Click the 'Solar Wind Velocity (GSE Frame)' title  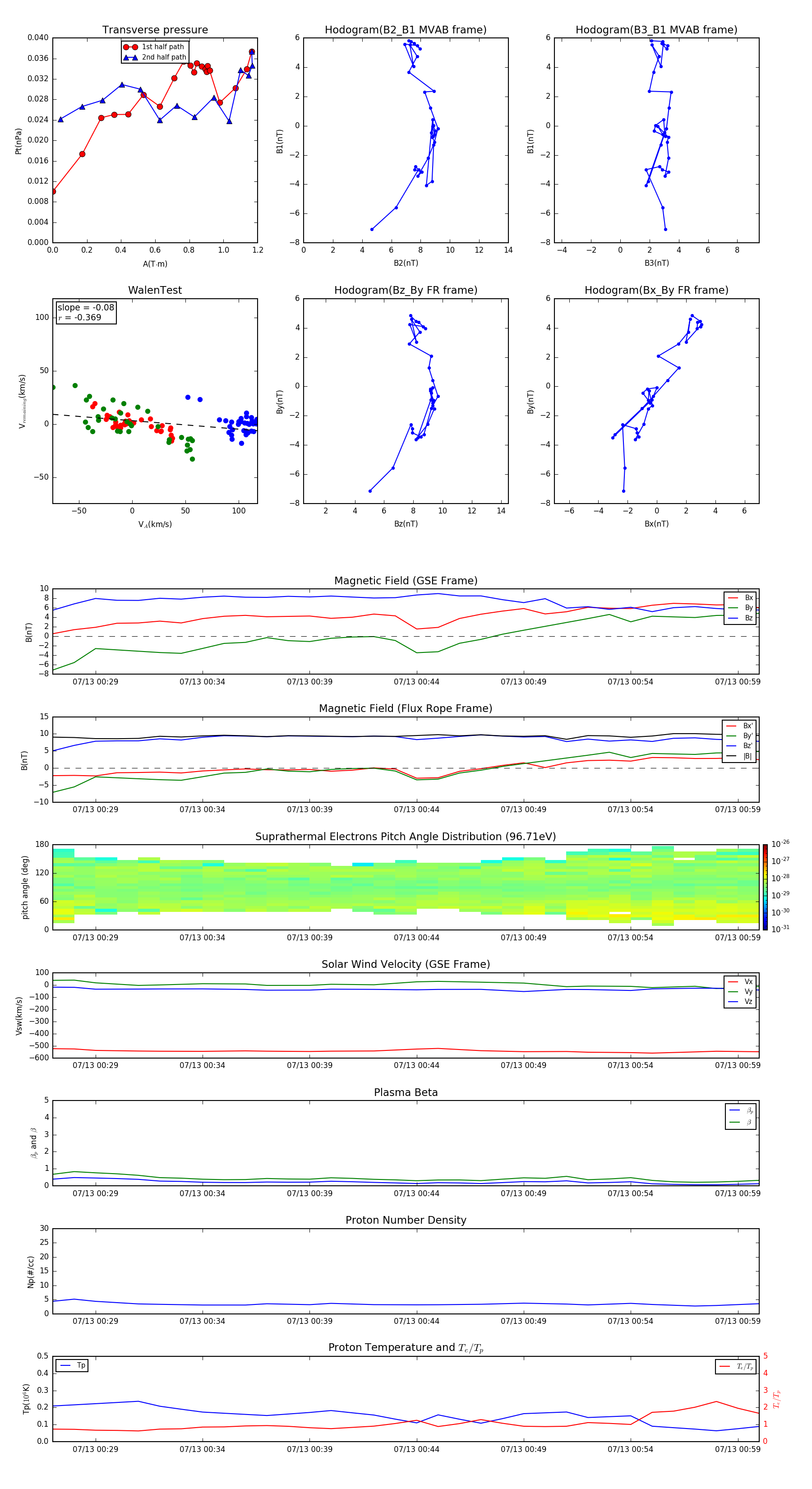(x=406, y=964)
